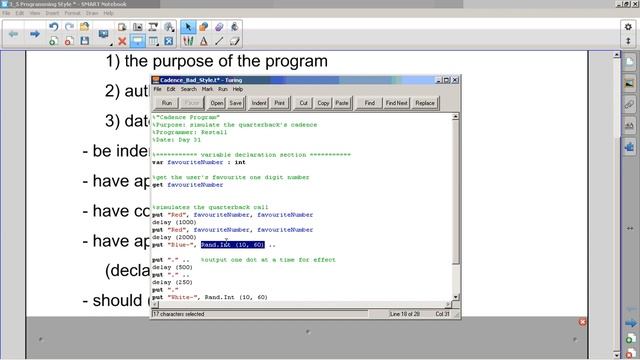Viewport: 640px width, 360px height.
Task: Open the Page Sorter side tab
Action: pos(629,62)
